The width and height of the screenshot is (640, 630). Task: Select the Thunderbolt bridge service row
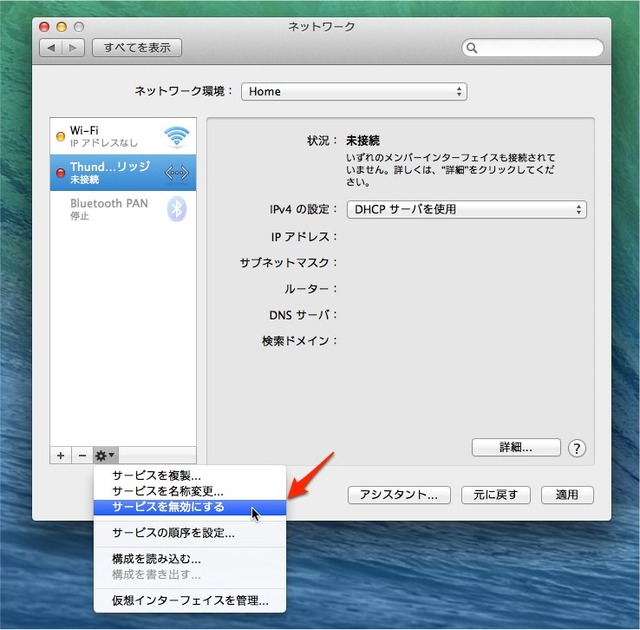(123, 173)
